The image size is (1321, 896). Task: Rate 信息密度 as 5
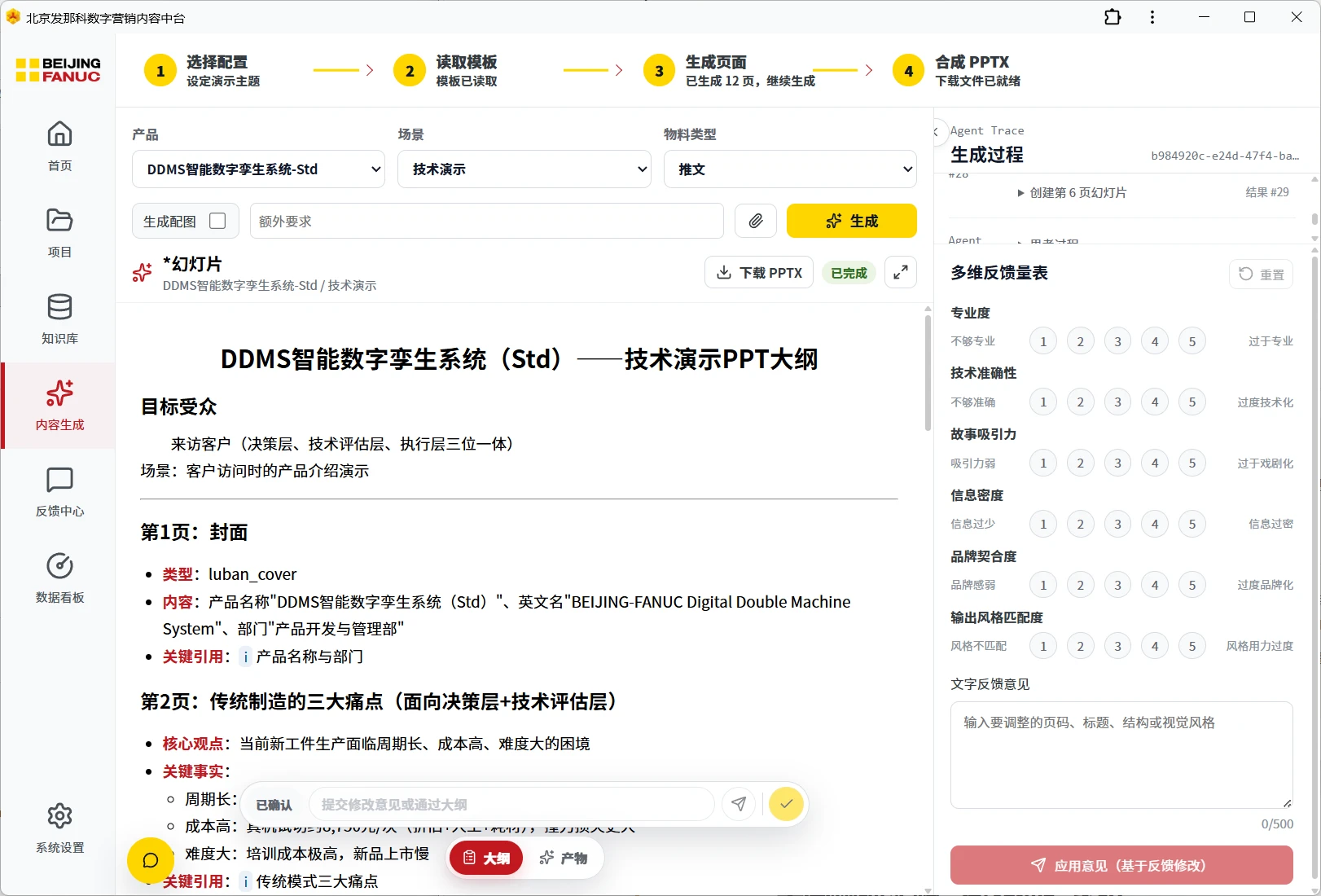(1192, 525)
